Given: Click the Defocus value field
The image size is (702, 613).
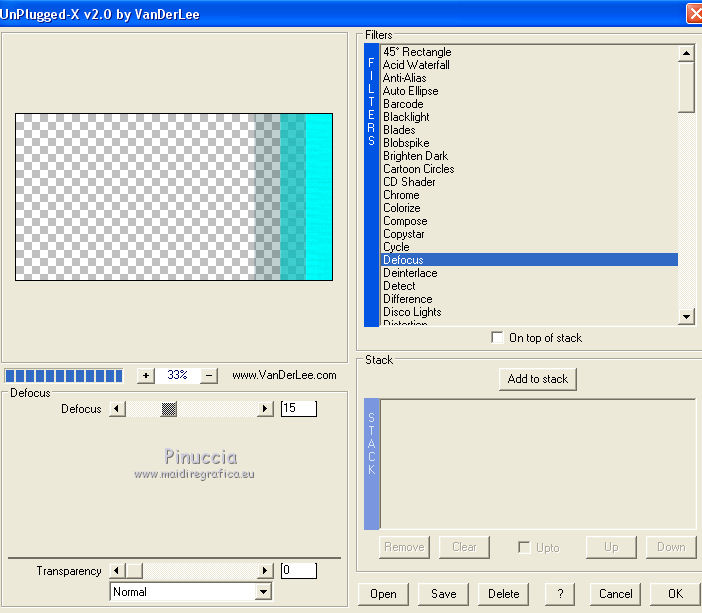Looking at the screenshot, I should pyautogui.click(x=299, y=408).
